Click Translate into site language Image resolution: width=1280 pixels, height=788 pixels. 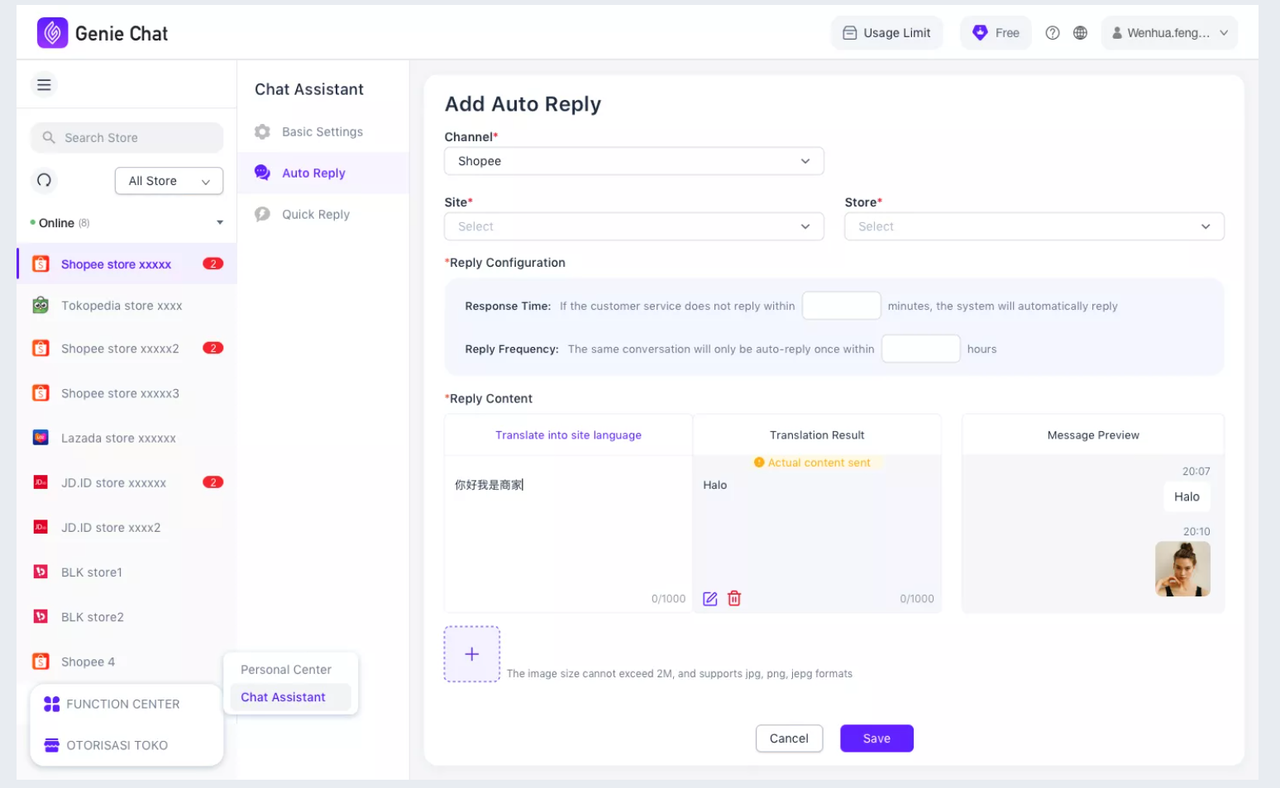568,435
